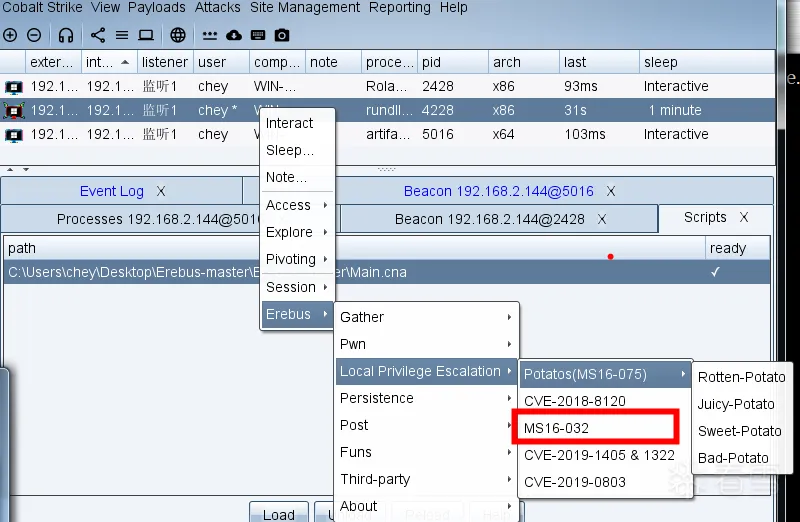Open listeners via headphones icon
This screenshot has height=522, width=800.
pyautogui.click(x=66, y=35)
